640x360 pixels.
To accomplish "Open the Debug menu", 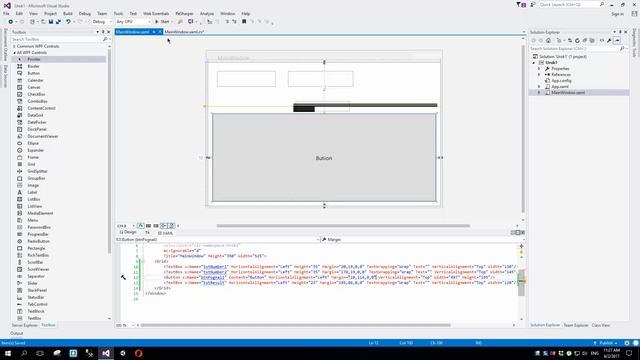I will coord(84,13).
